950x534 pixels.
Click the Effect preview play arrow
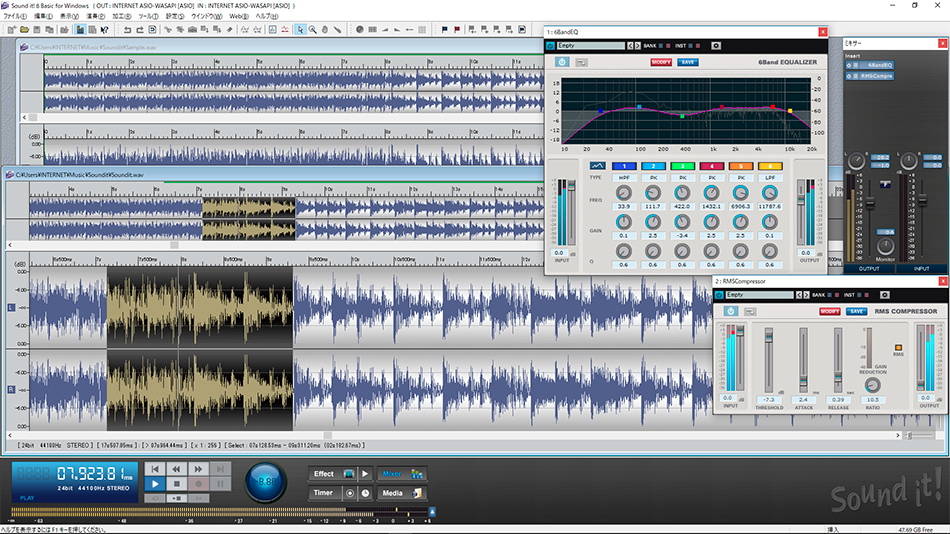click(365, 473)
